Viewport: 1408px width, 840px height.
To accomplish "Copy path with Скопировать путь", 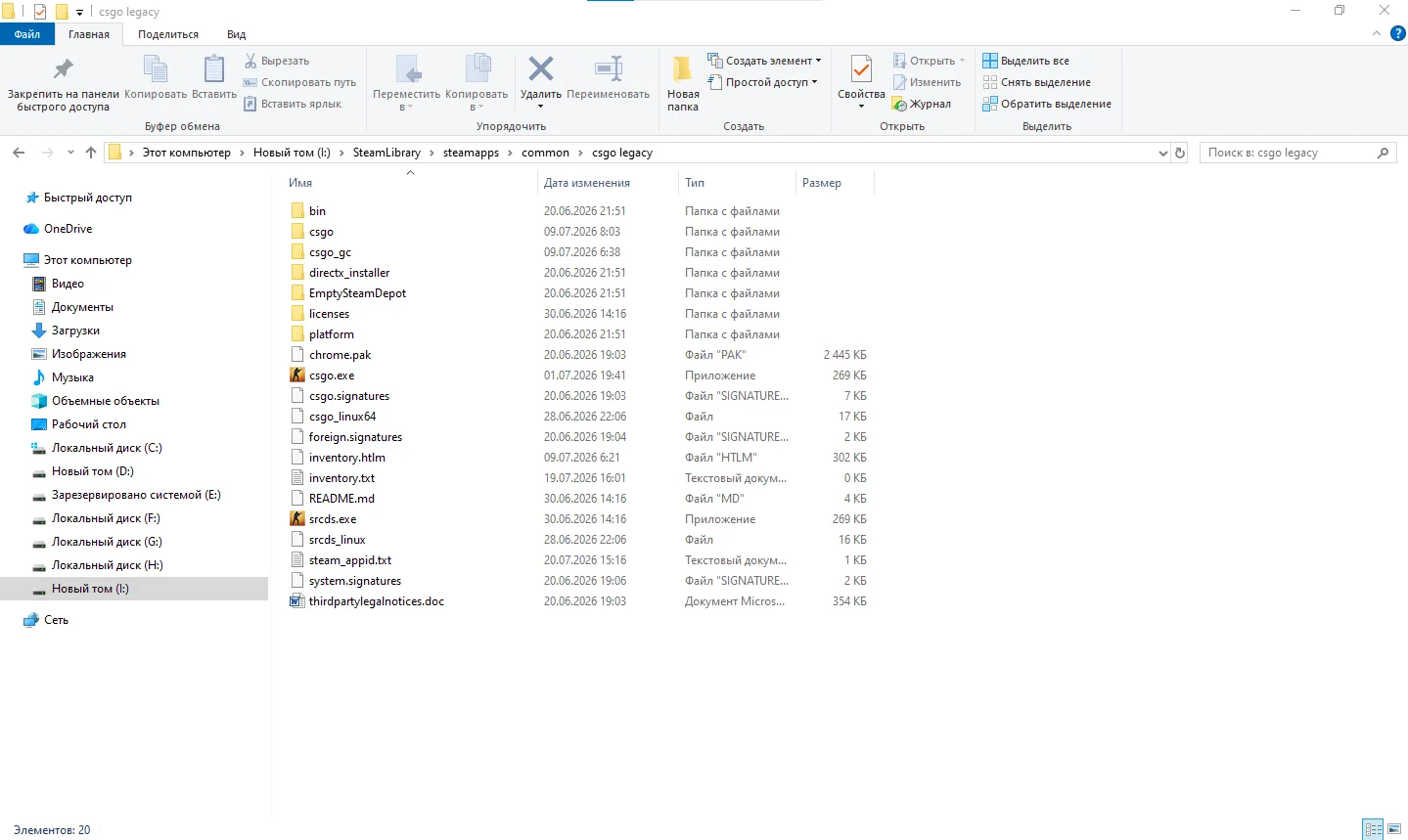I will point(300,82).
